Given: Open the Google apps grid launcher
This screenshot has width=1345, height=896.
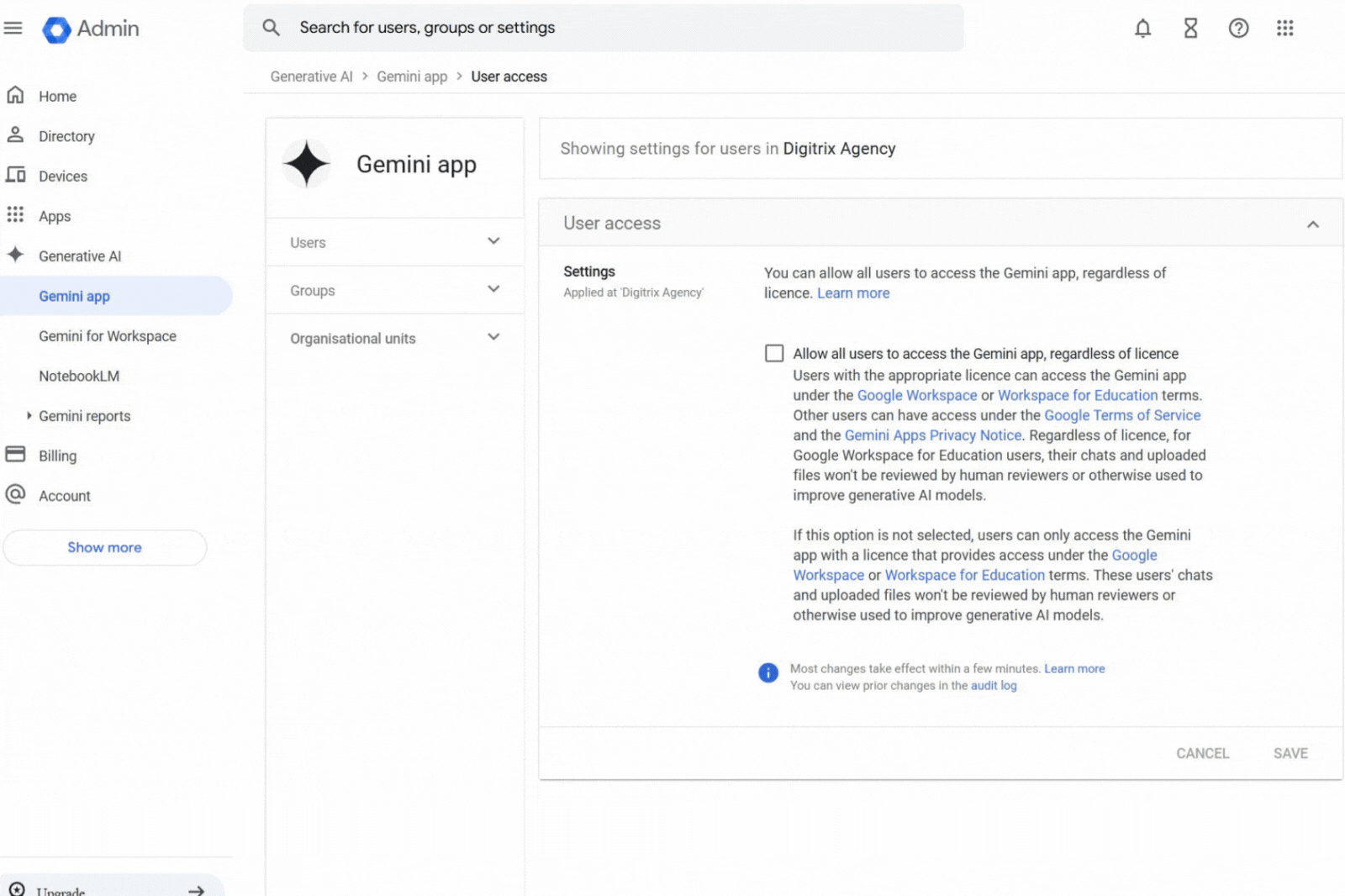Looking at the screenshot, I should click(1285, 28).
